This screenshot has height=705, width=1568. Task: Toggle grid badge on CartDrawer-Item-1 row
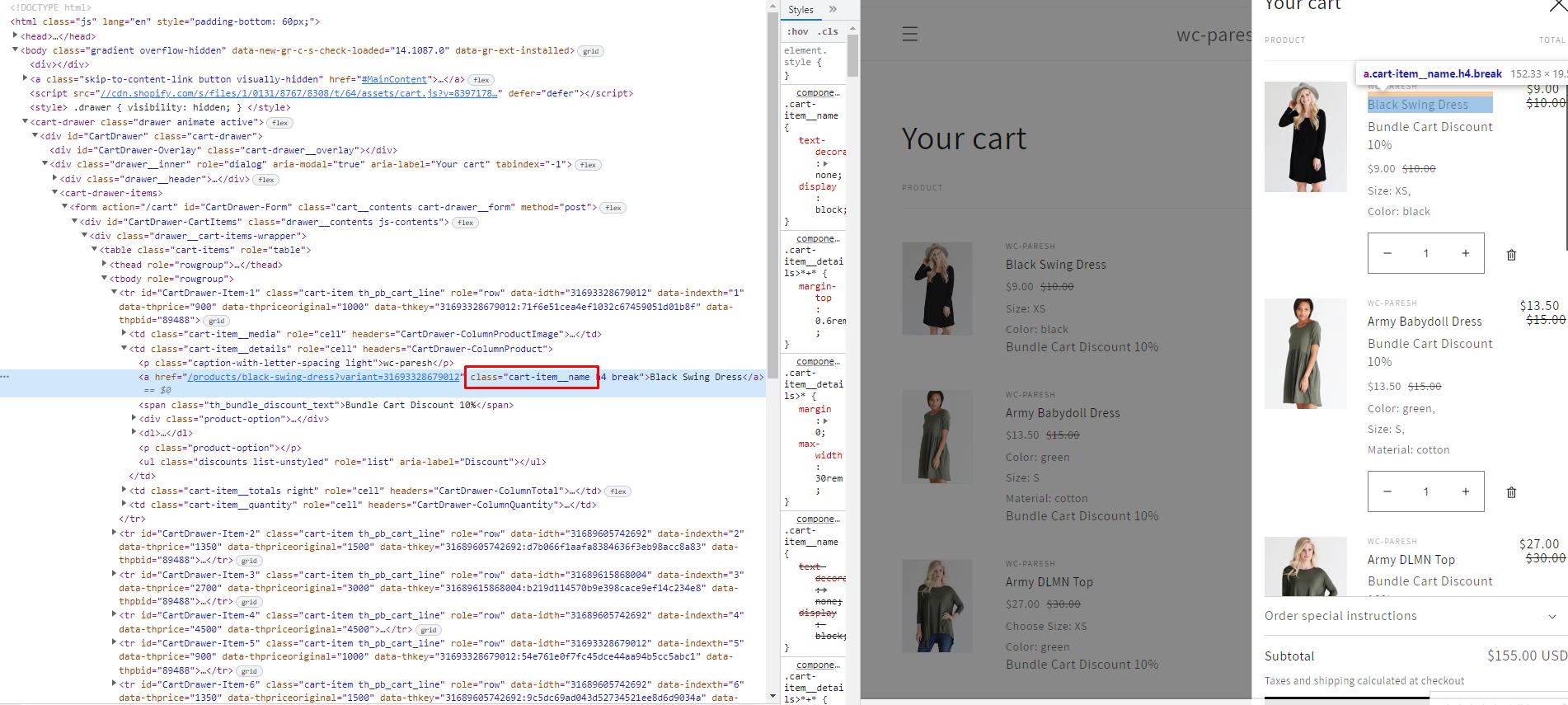point(217,321)
